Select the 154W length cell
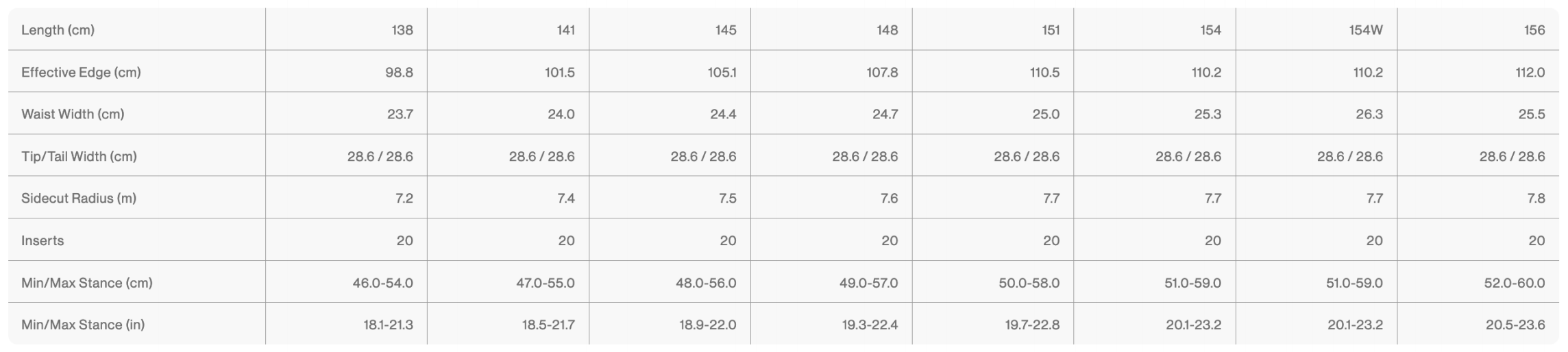 click(1365, 30)
